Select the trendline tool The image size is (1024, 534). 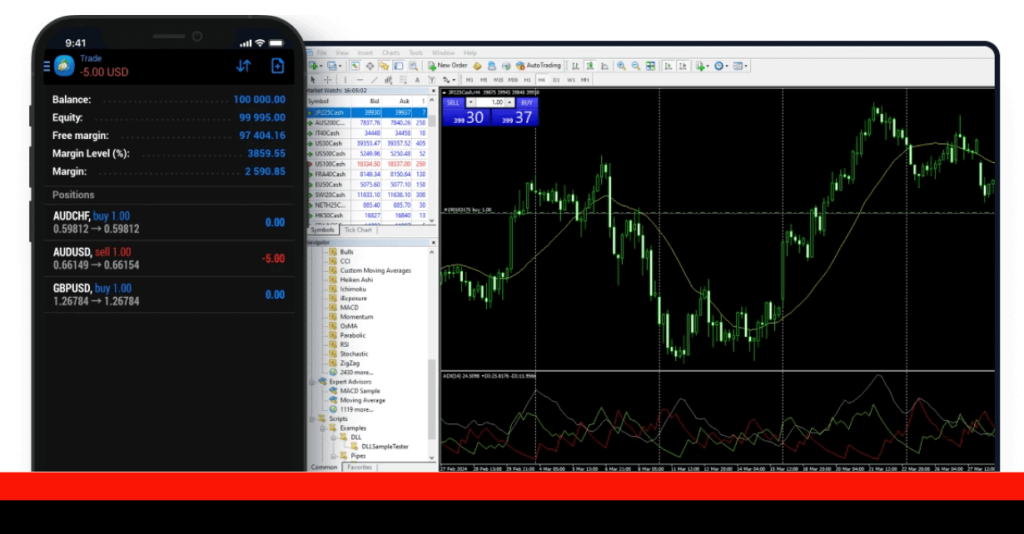(x=374, y=80)
